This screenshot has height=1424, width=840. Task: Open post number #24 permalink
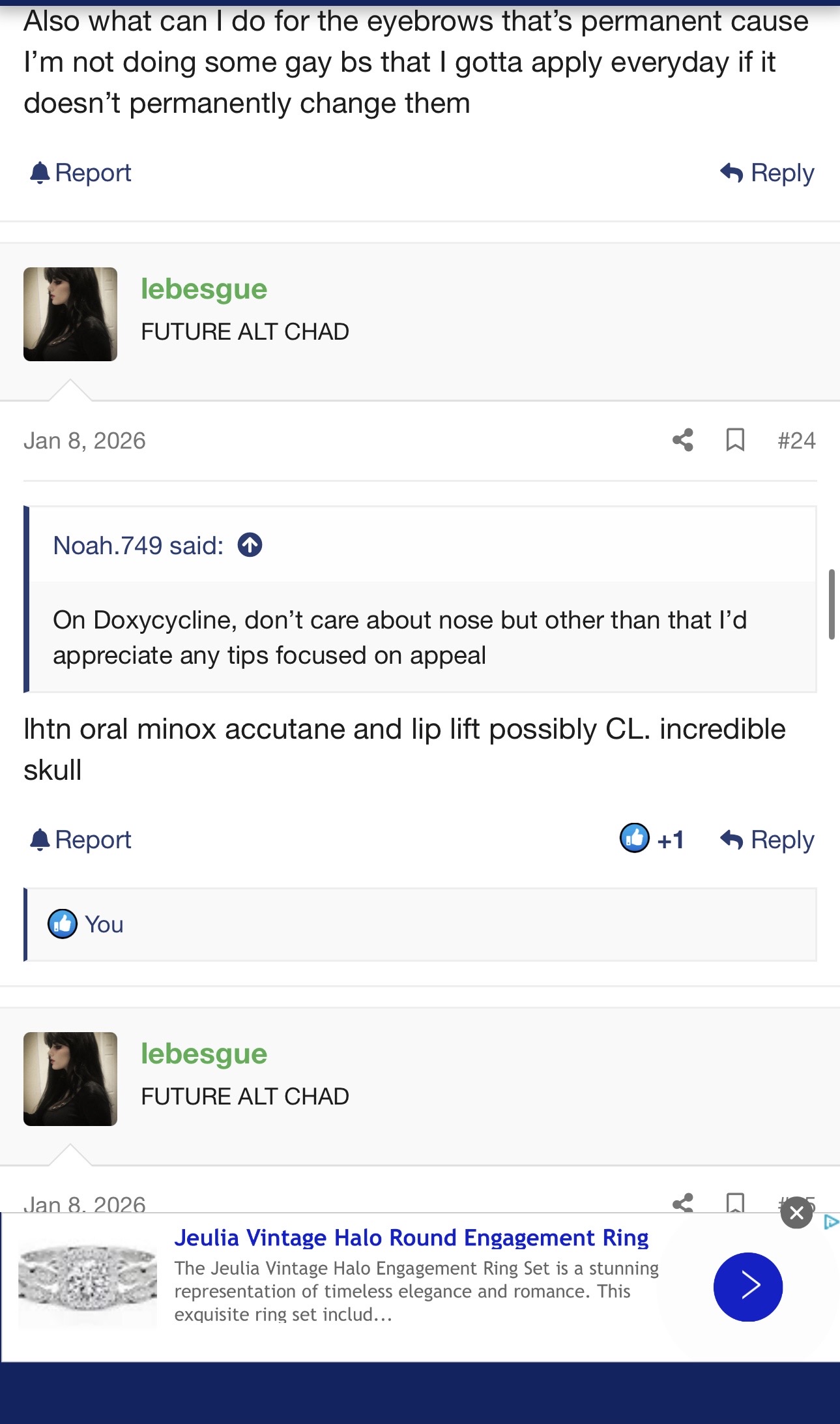796,441
